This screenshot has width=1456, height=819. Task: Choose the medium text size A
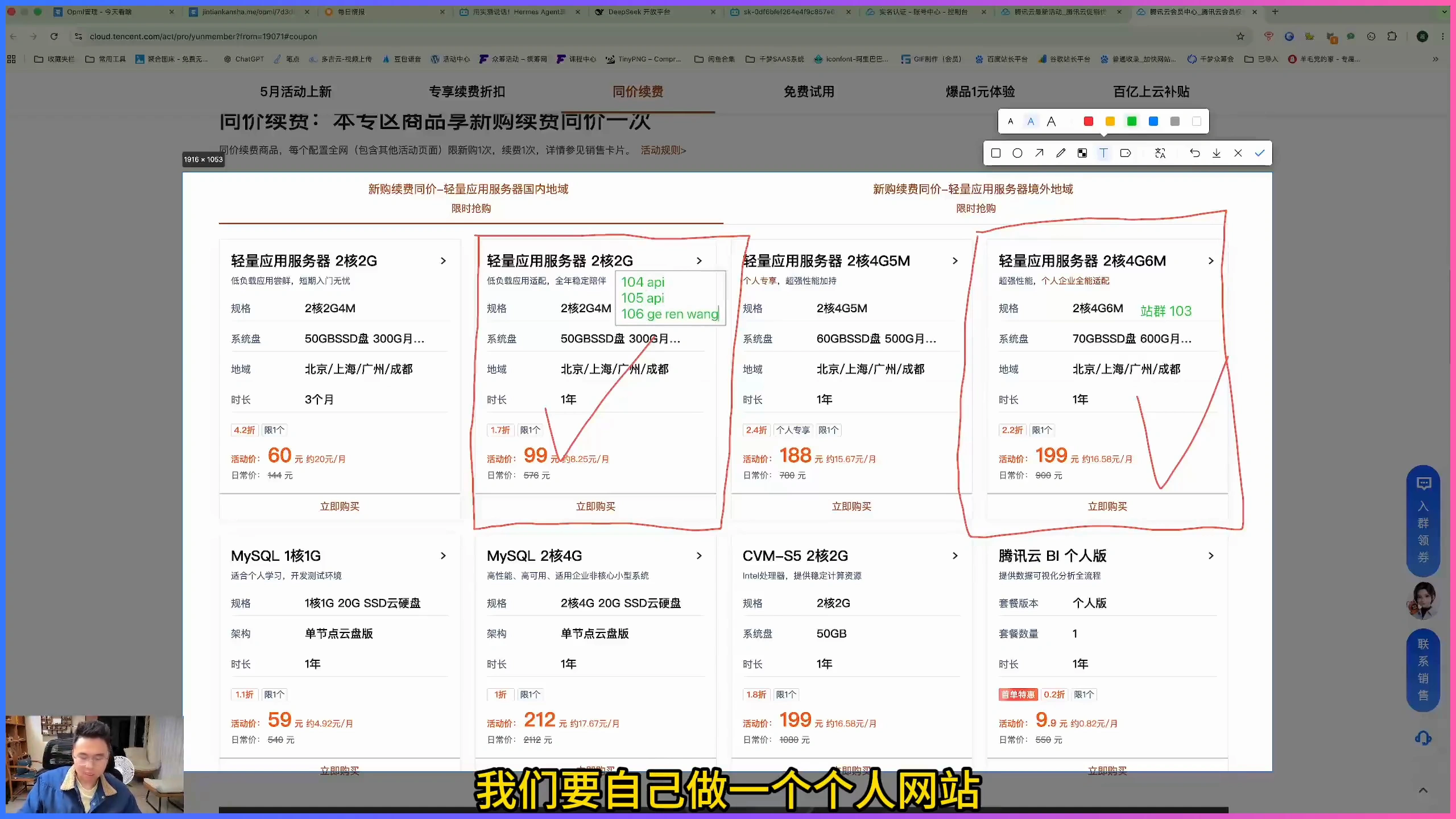(x=1031, y=121)
